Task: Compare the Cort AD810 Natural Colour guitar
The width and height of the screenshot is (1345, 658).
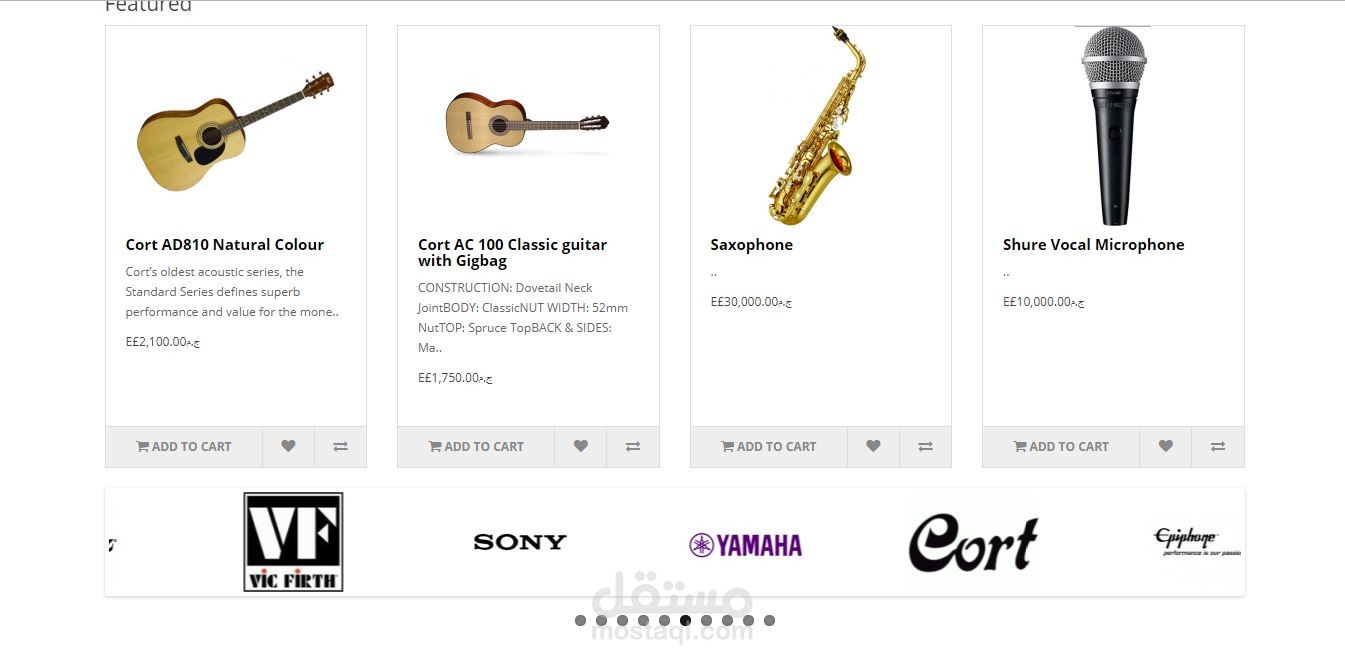Action: (340, 447)
